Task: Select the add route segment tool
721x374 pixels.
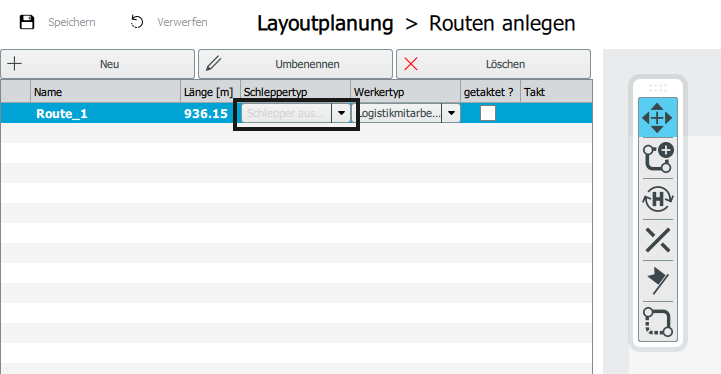Action: click(658, 158)
